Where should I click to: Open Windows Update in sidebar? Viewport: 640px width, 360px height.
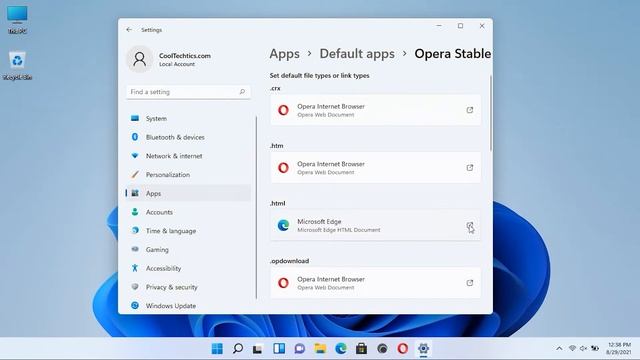pyautogui.click(x=188, y=306)
